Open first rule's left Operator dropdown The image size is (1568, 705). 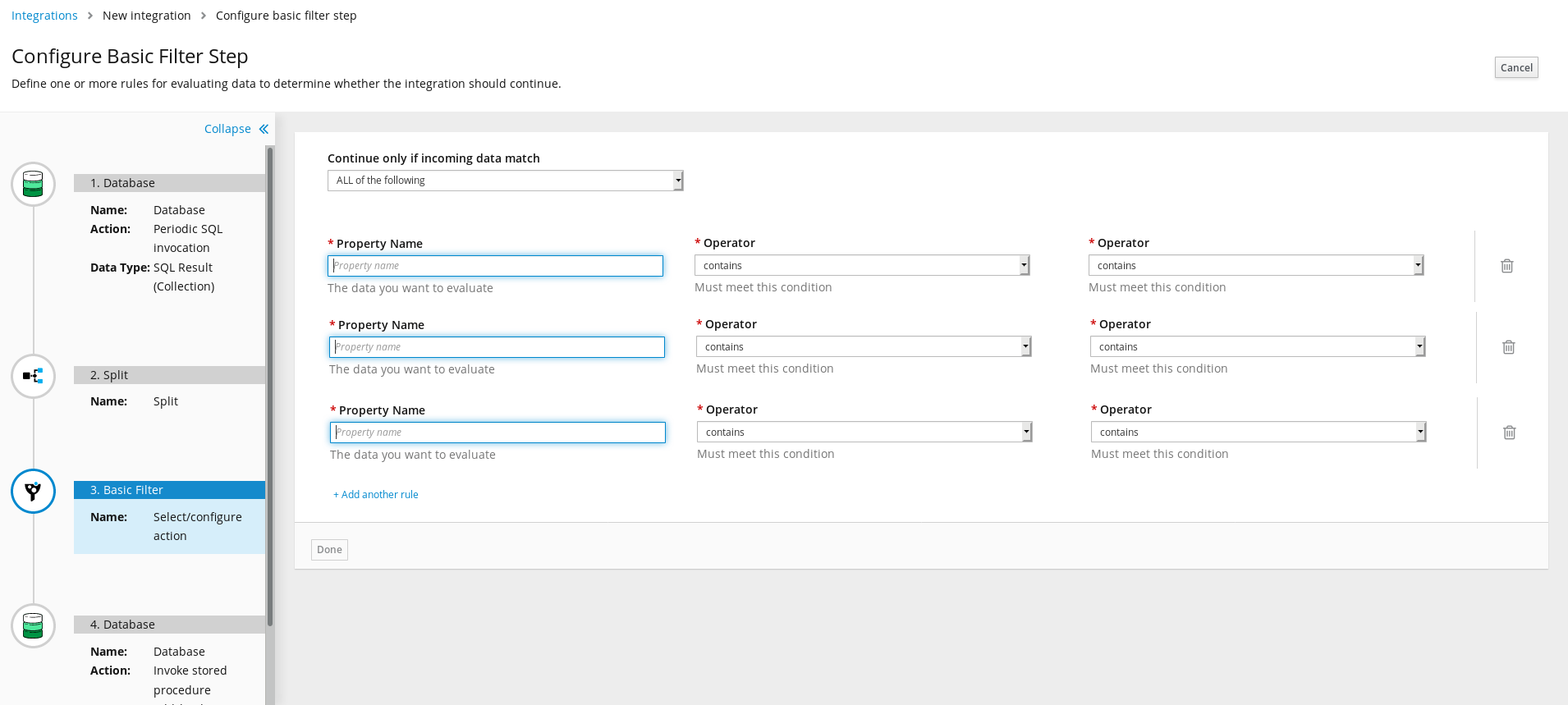click(862, 265)
